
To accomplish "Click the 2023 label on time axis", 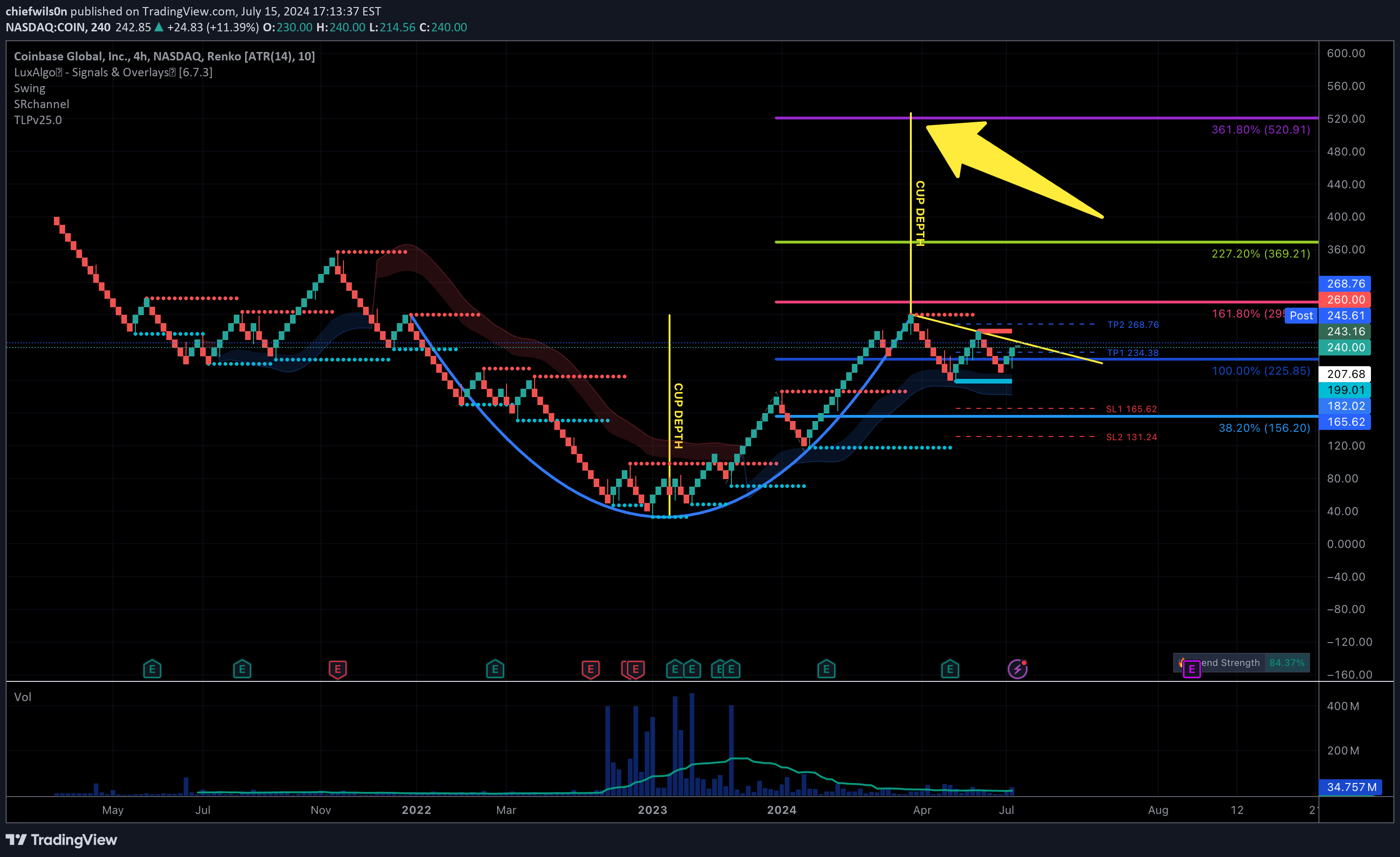I will tap(652, 810).
